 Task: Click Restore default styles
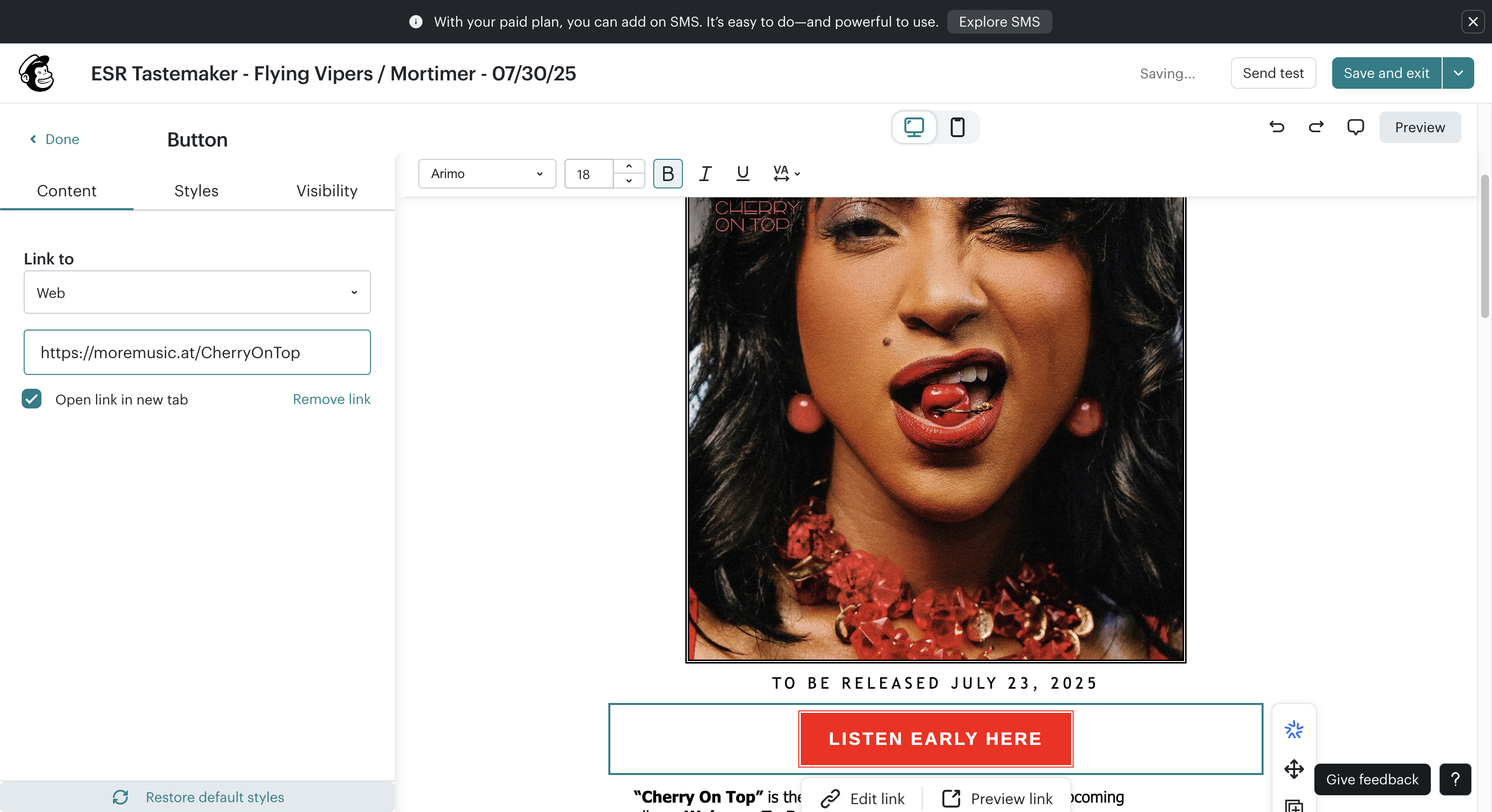click(x=197, y=797)
